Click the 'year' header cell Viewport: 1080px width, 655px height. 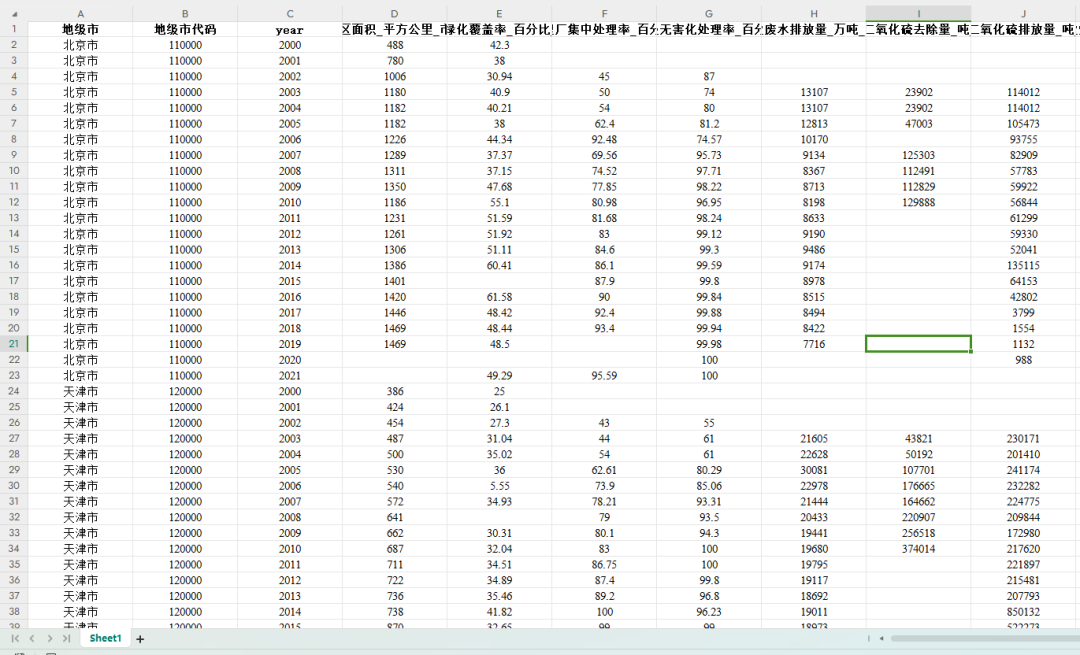[x=289, y=30]
